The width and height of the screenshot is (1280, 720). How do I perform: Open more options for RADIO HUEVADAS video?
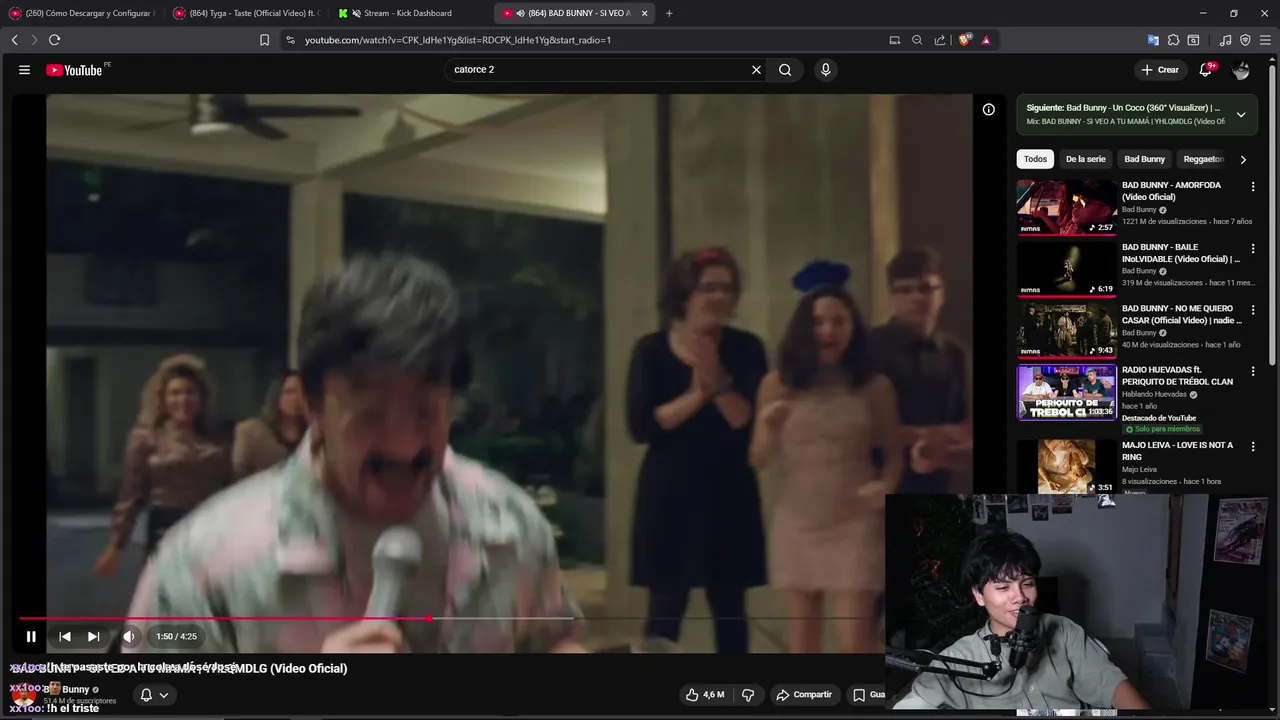pyautogui.click(x=1252, y=371)
